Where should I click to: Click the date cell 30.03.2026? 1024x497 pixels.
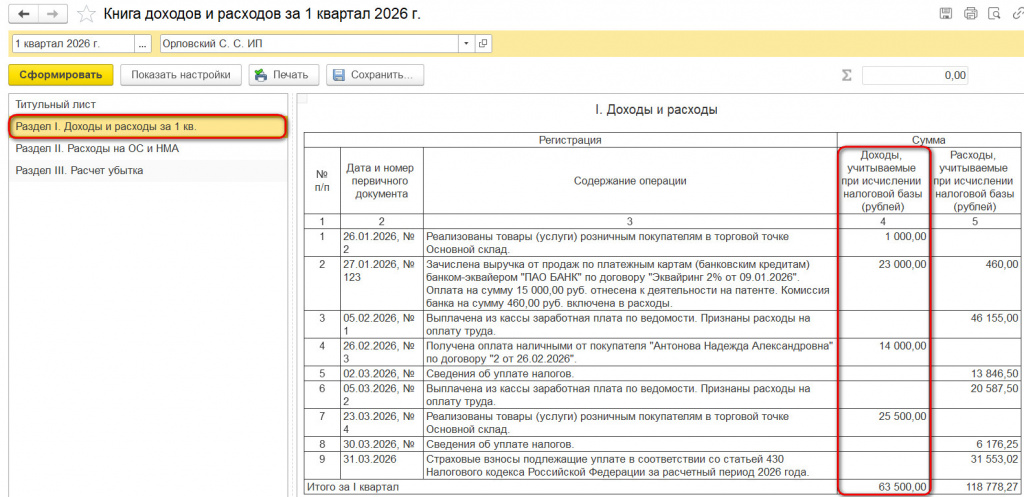click(382, 444)
